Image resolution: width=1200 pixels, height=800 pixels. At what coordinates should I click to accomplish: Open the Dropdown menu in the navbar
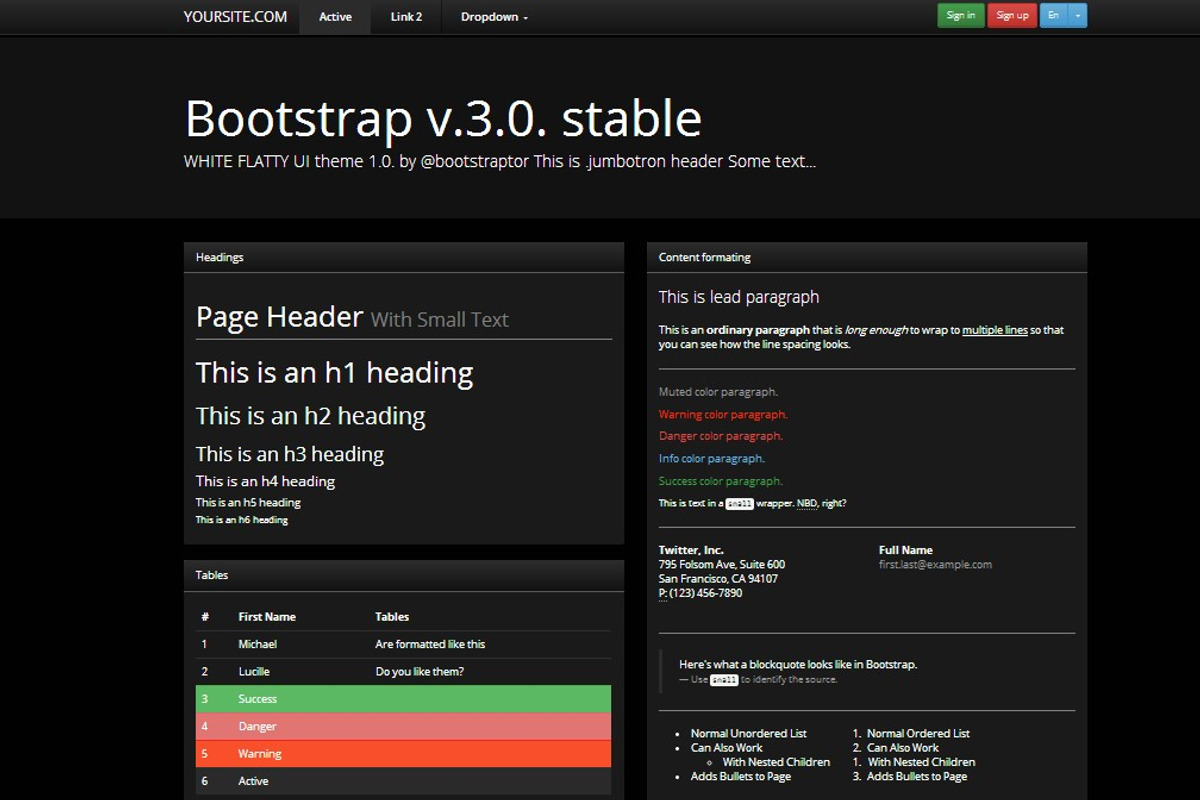[489, 16]
